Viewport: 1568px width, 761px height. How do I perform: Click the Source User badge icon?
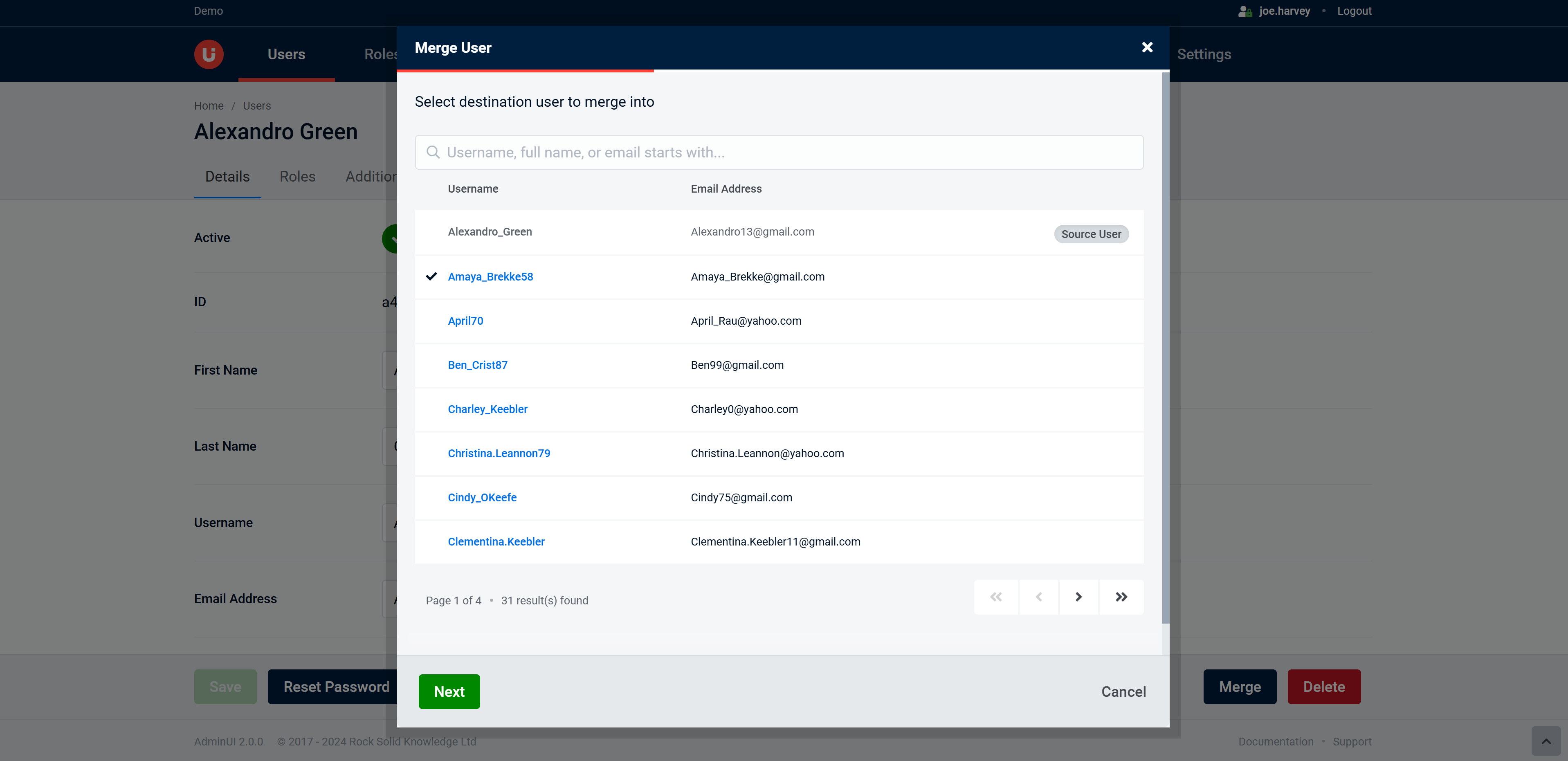[1090, 233]
